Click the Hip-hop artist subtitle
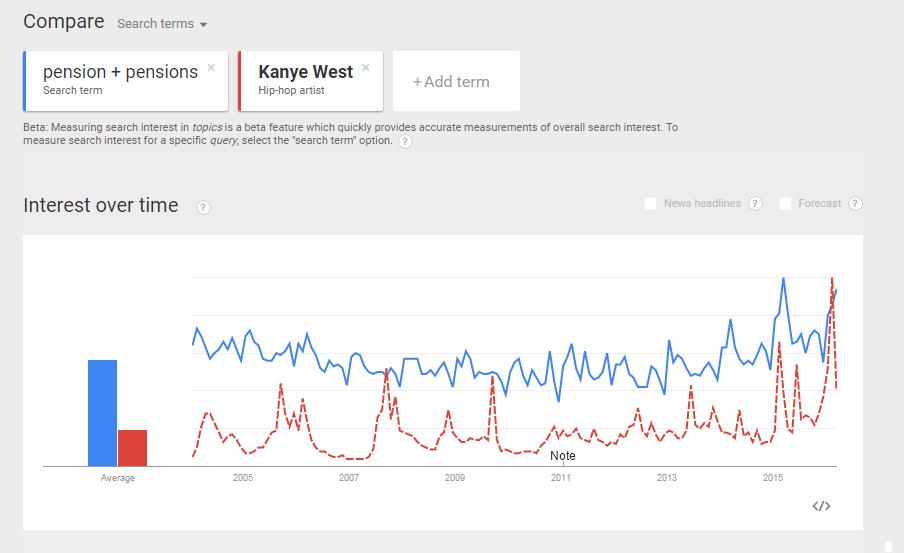Image resolution: width=904 pixels, height=553 pixels. (x=291, y=91)
